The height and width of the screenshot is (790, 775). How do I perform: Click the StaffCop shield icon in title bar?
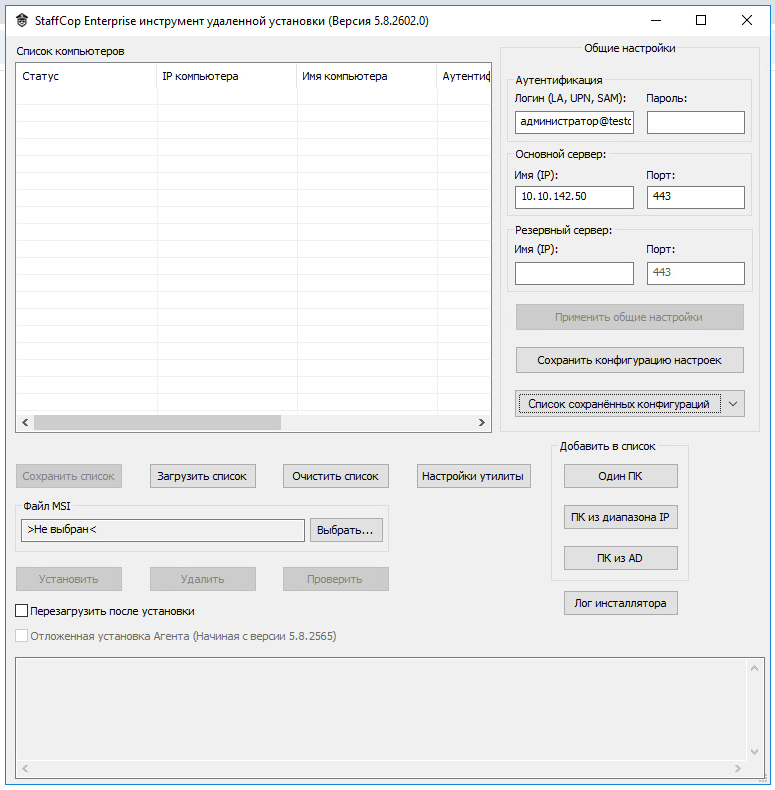coord(21,20)
